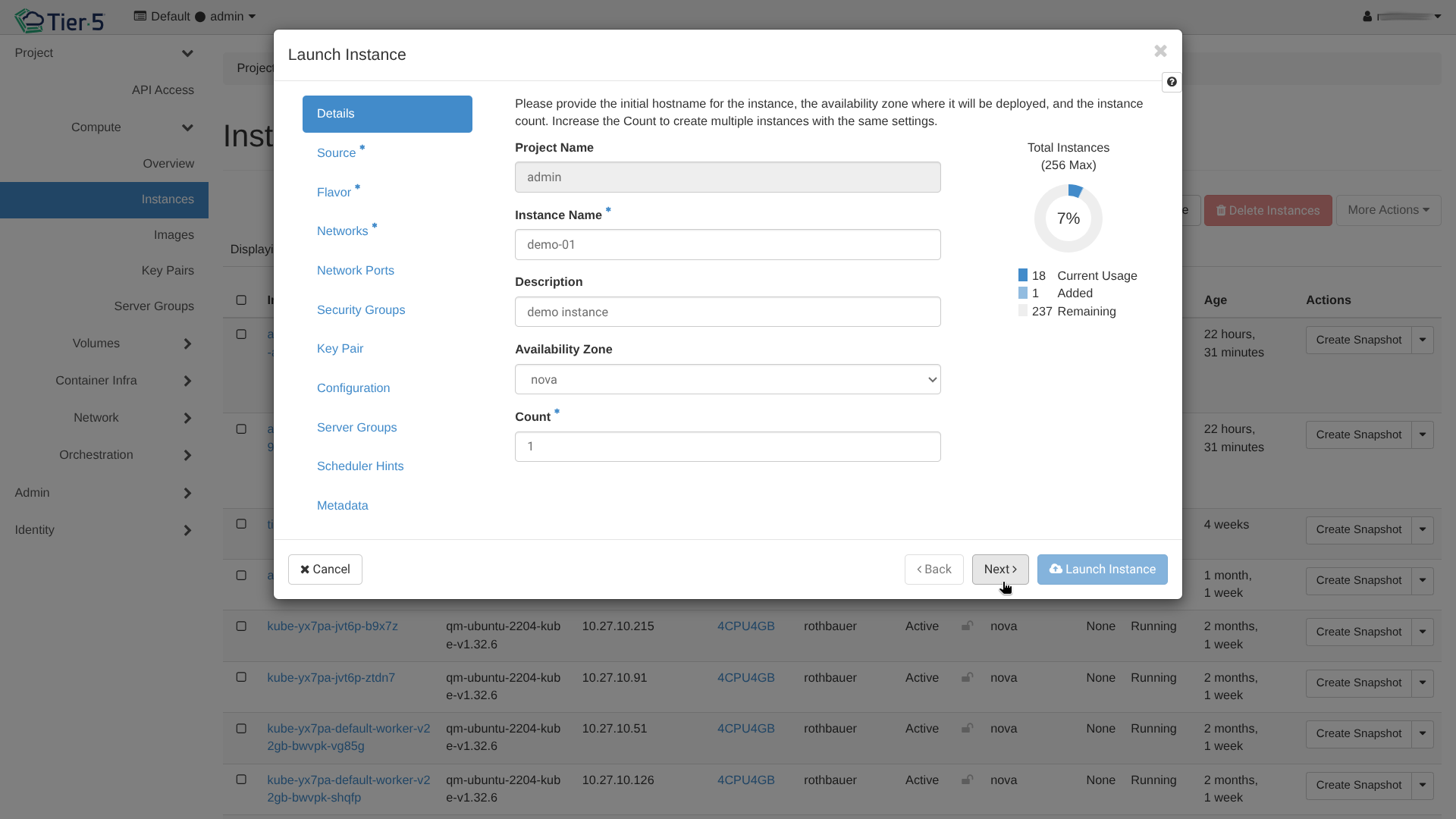Open the Availability Zone dropdown
The height and width of the screenshot is (819, 1456).
click(x=727, y=379)
